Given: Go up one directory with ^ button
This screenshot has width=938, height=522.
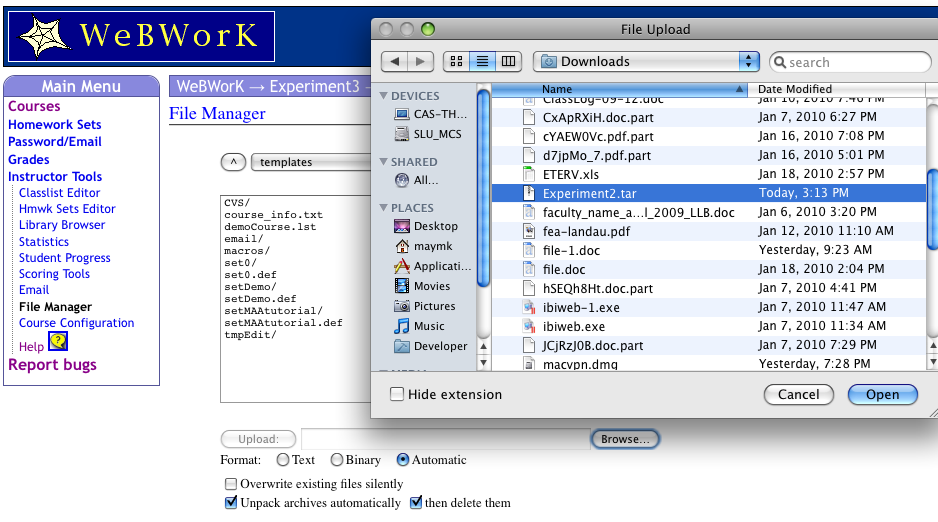Looking at the screenshot, I should [233, 162].
